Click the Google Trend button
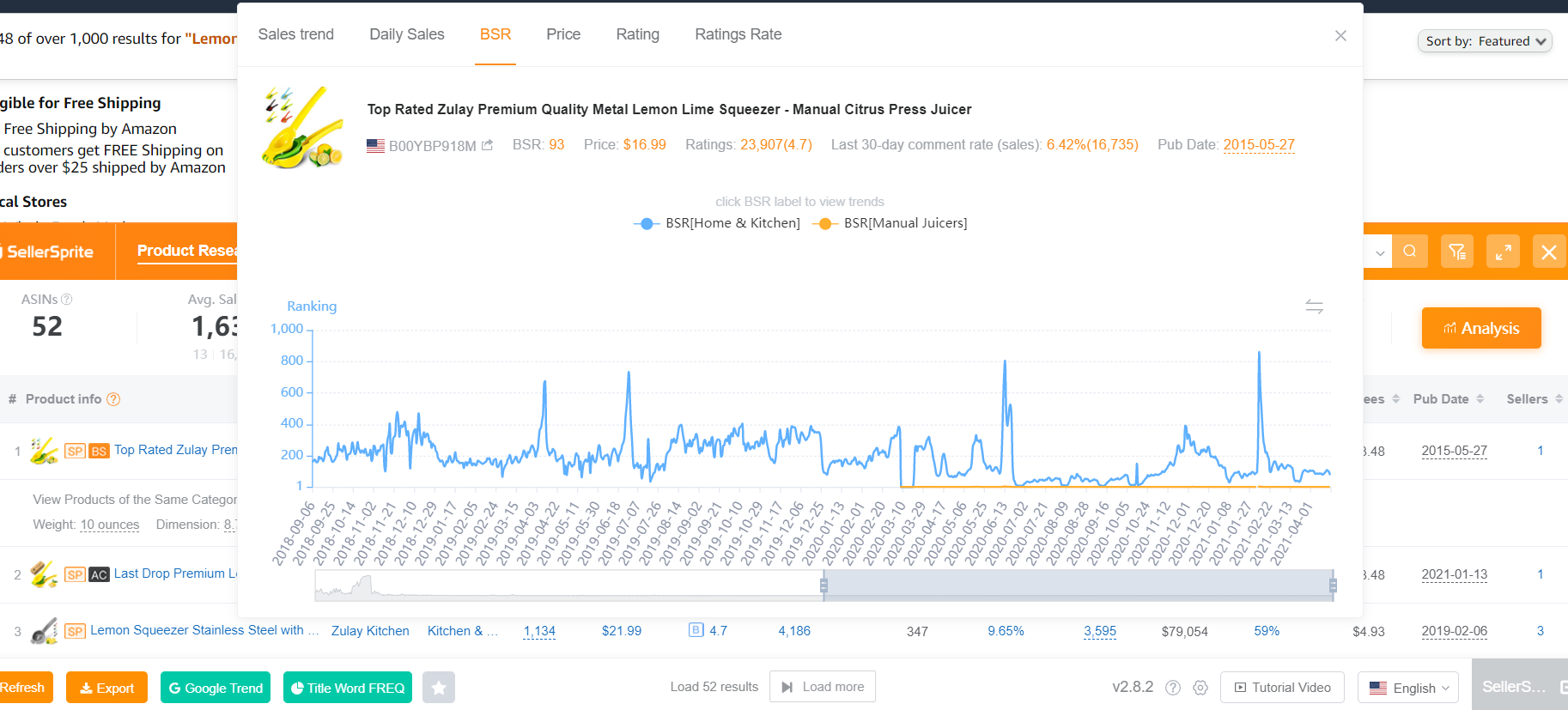Image resolution: width=1568 pixels, height=710 pixels. click(x=216, y=688)
